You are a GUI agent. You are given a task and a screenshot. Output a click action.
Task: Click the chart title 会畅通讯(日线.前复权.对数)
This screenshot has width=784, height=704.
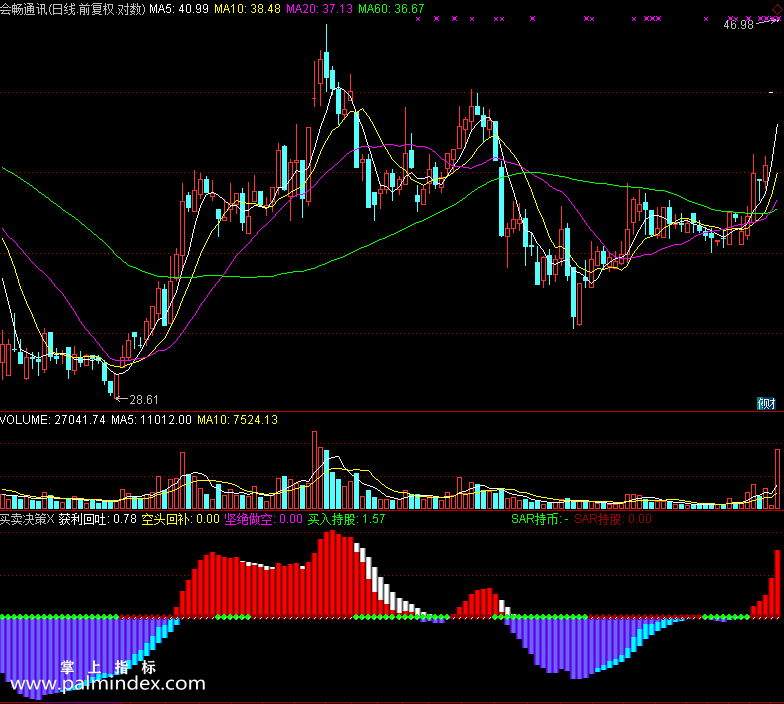tap(73, 9)
